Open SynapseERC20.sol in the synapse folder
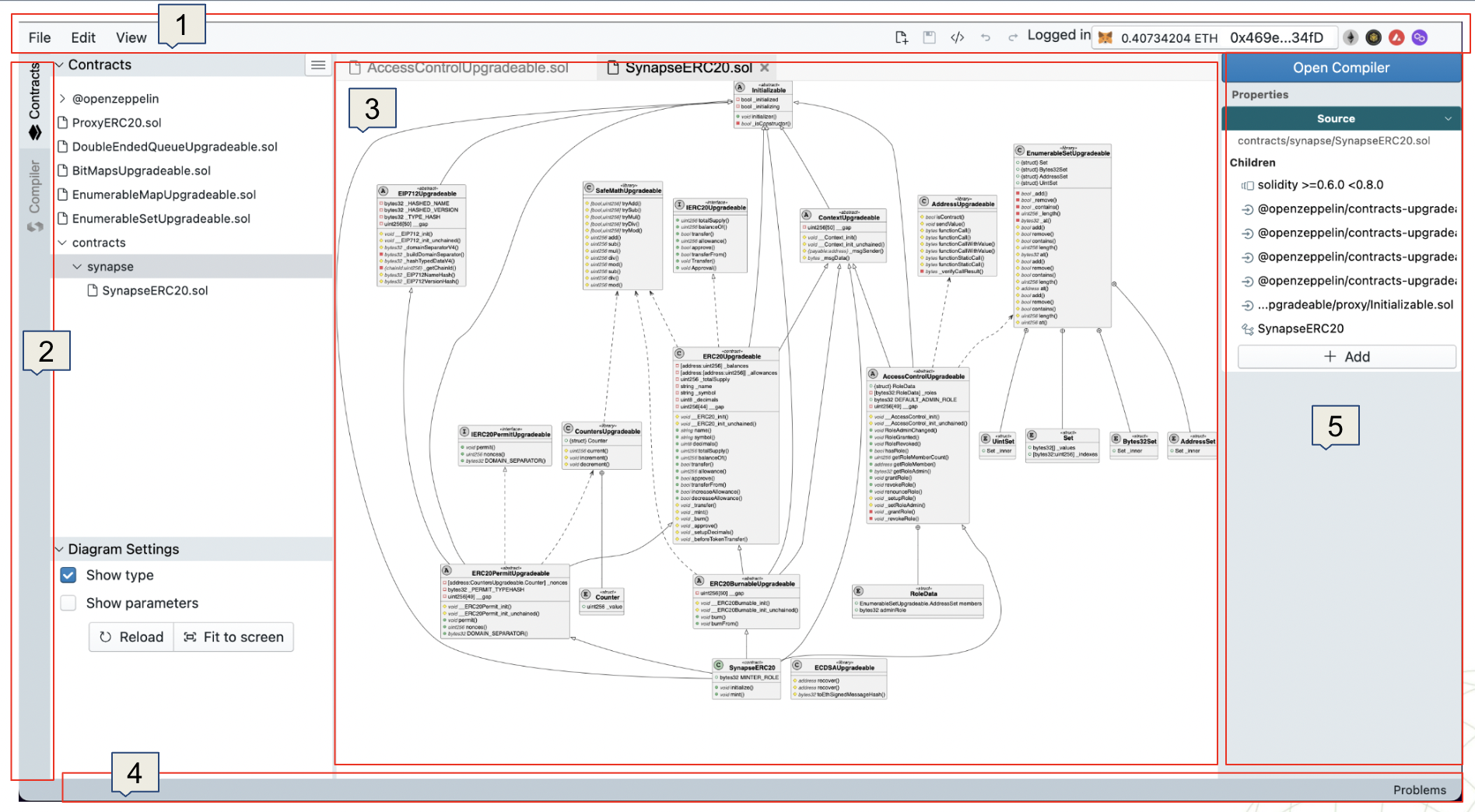The height and width of the screenshot is (812, 1475). click(x=155, y=291)
